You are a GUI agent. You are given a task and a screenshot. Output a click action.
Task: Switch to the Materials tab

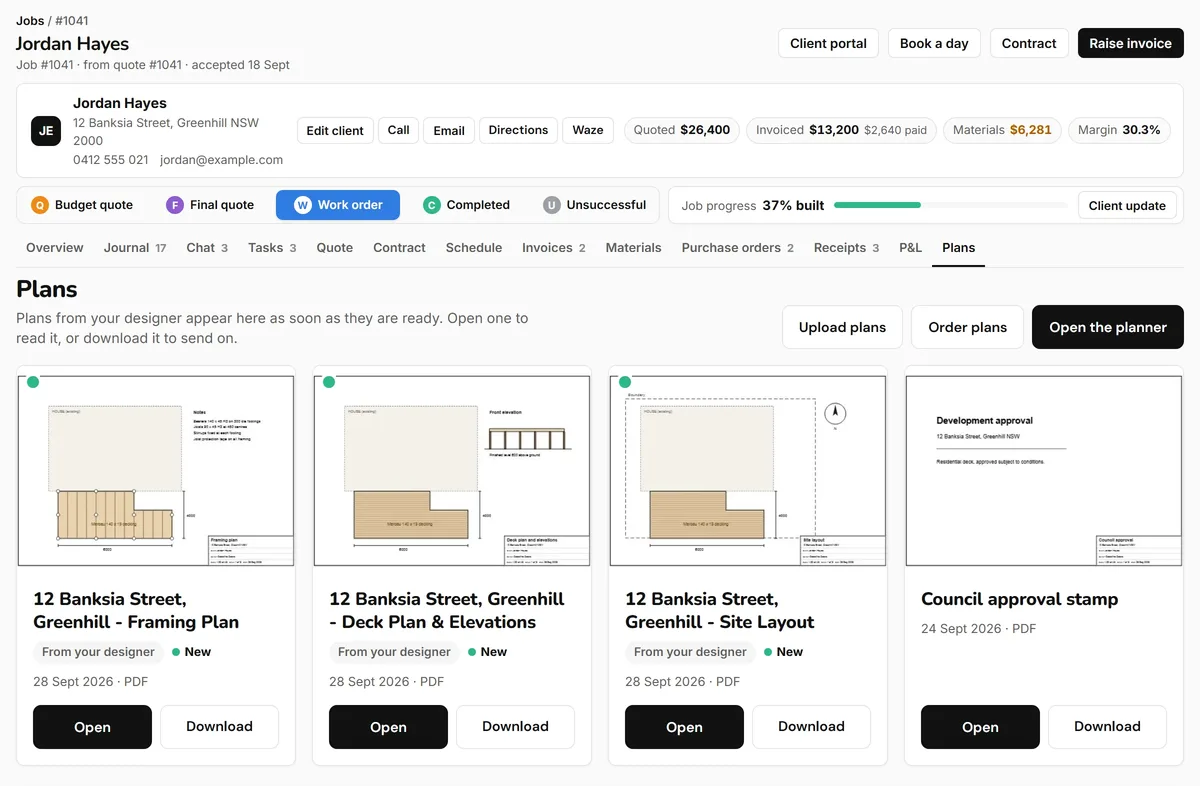point(633,248)
